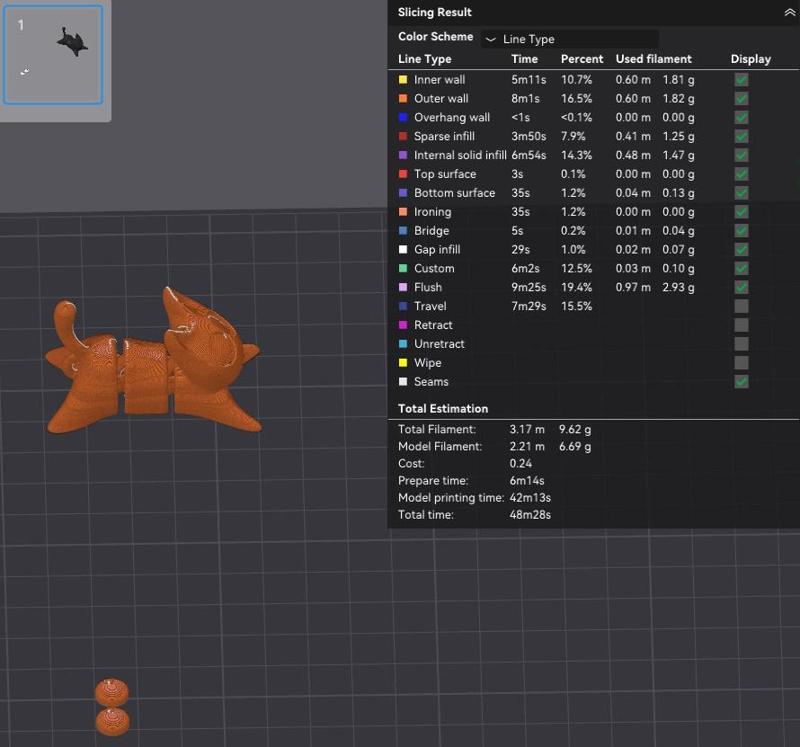Click the Ironing color swatch
This screenshot has width=800, height=747.
coord(403,212)
